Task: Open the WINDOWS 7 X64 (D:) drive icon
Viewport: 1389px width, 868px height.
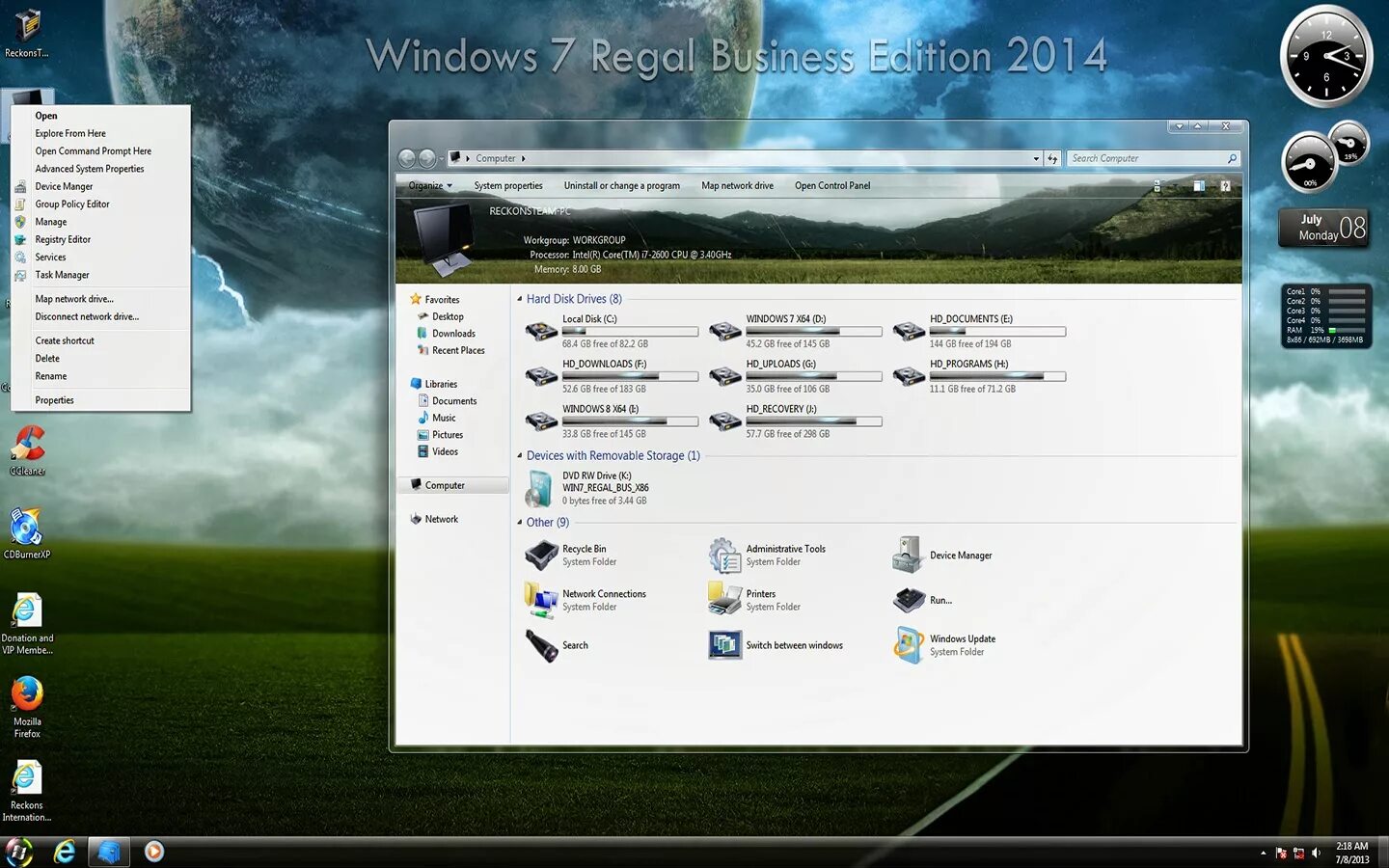Action: coord(724,332)
